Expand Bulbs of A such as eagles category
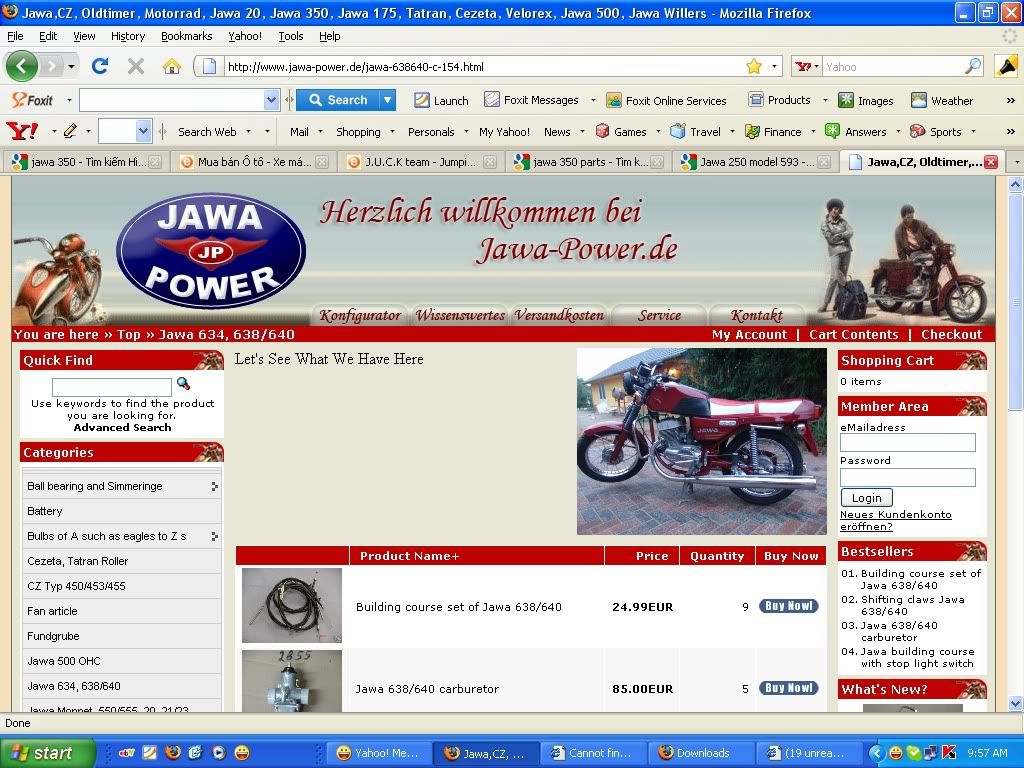The width and height of the screenshot is (1024, 768). (214, 536)
